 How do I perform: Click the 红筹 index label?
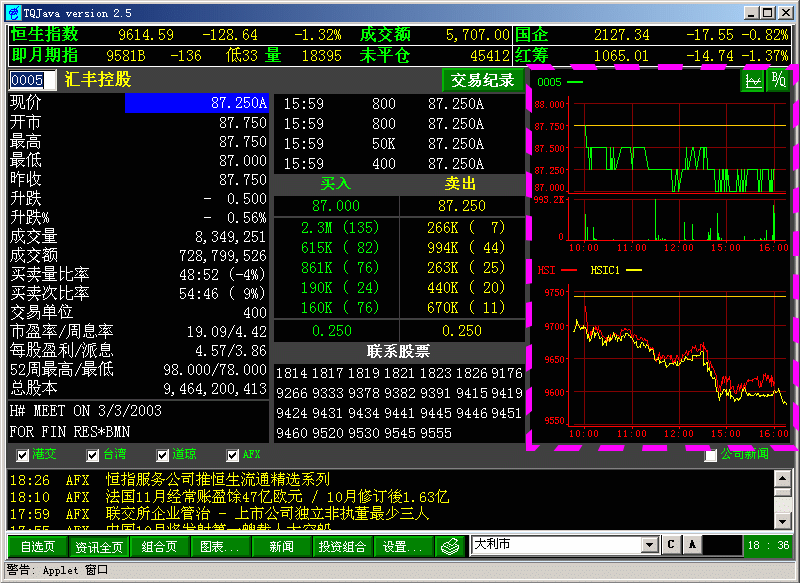(x=532, y=55)
